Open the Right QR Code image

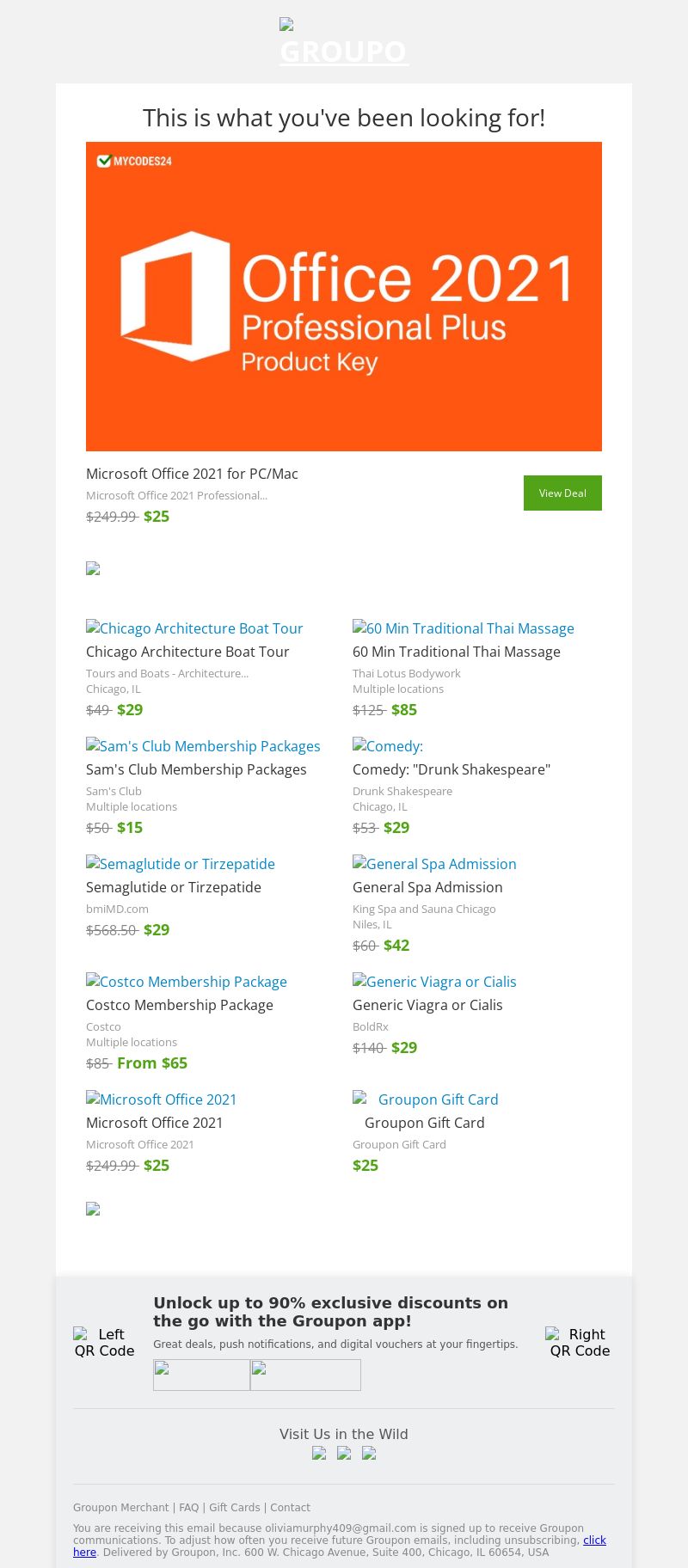580,1342
